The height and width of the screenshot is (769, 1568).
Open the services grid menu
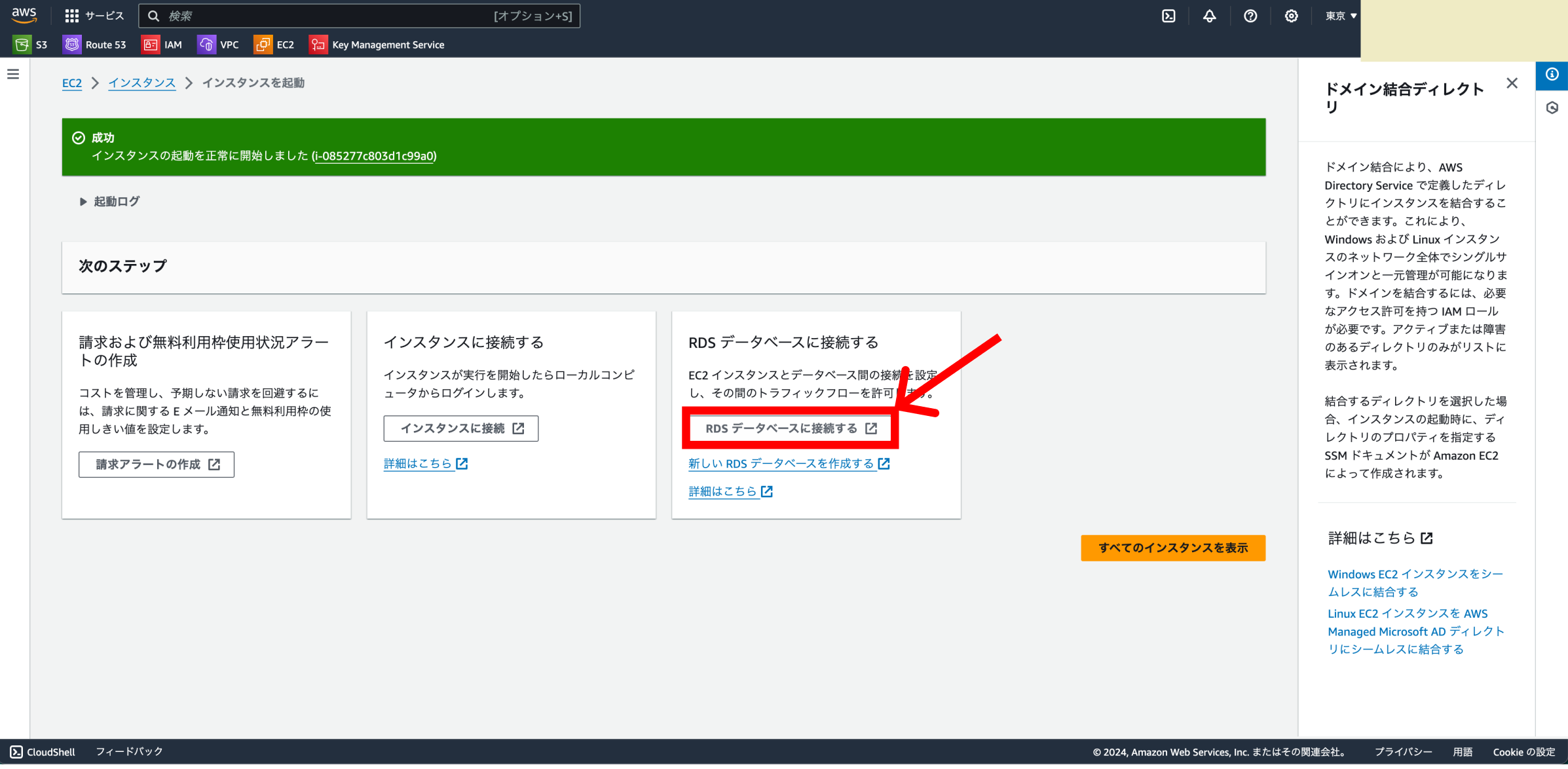click(72, 16)
